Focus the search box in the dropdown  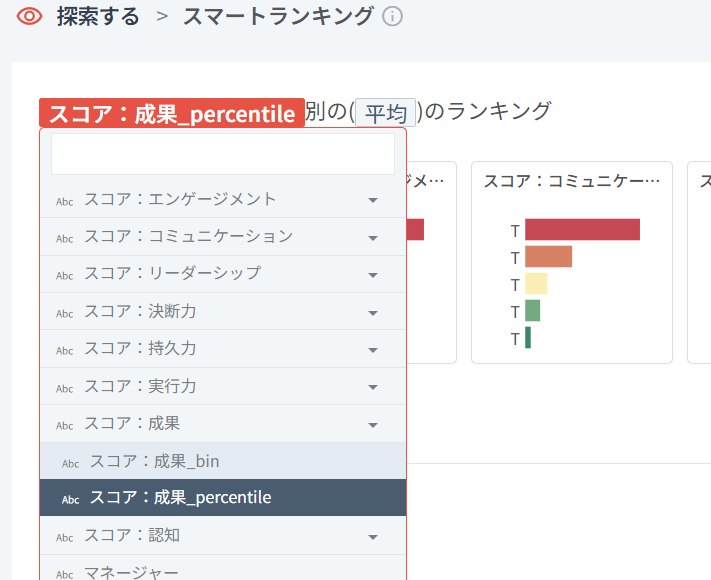pyautogui.click(x=223, y=154)
